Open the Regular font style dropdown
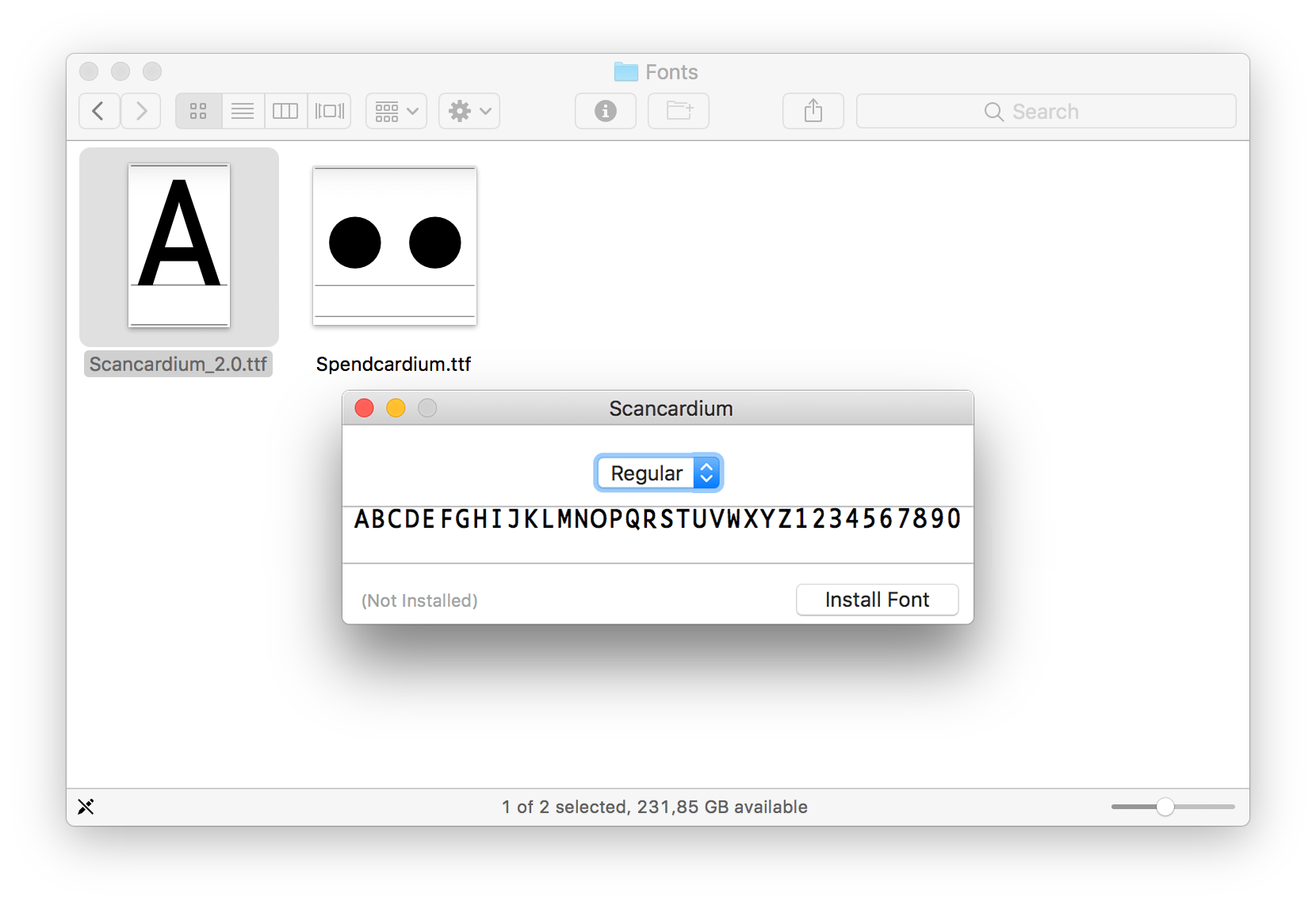 pyautogui.click(x=658, y=472)
